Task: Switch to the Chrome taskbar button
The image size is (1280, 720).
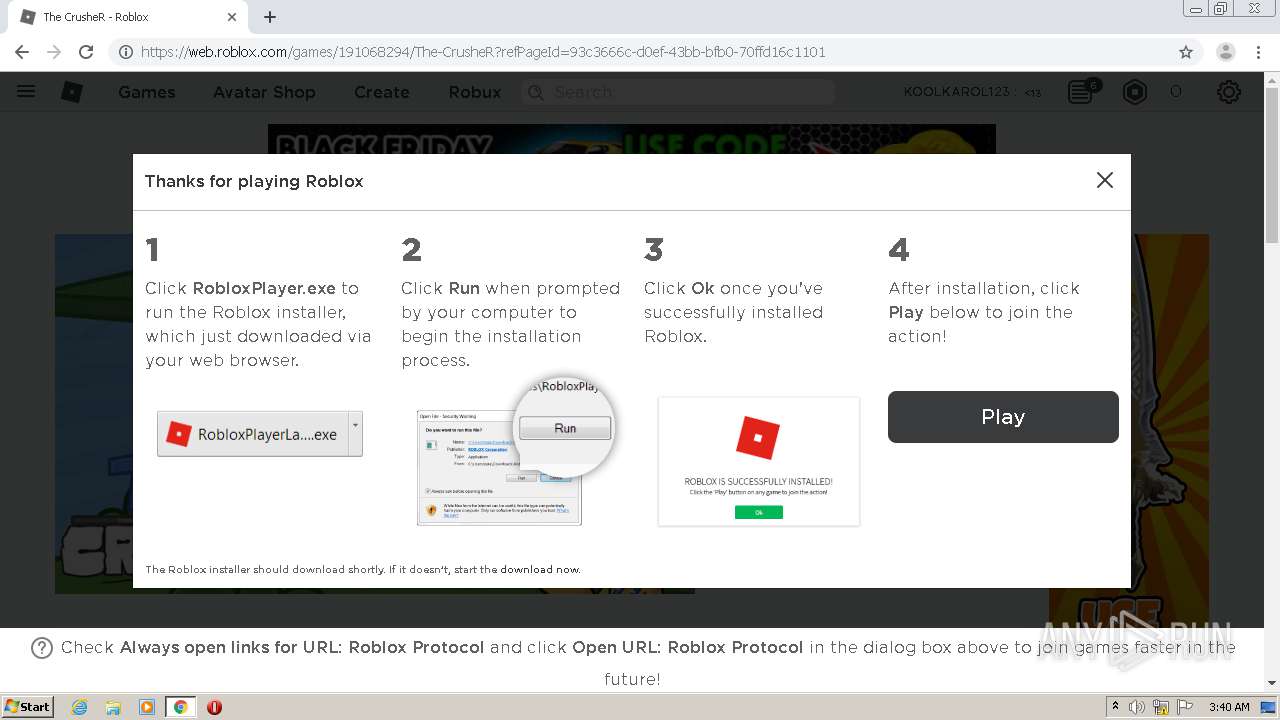Action: [x=180, y=707]
